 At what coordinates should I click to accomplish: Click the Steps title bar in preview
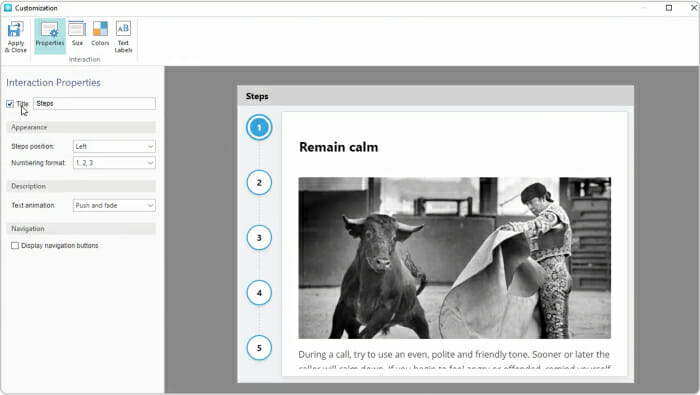pos(435,96)
